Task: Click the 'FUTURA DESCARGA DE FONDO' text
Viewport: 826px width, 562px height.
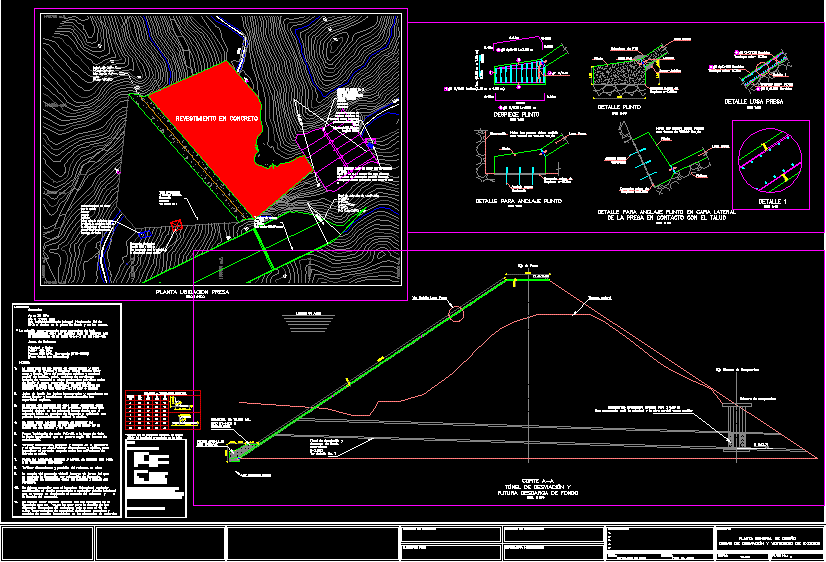Action: 537,493
